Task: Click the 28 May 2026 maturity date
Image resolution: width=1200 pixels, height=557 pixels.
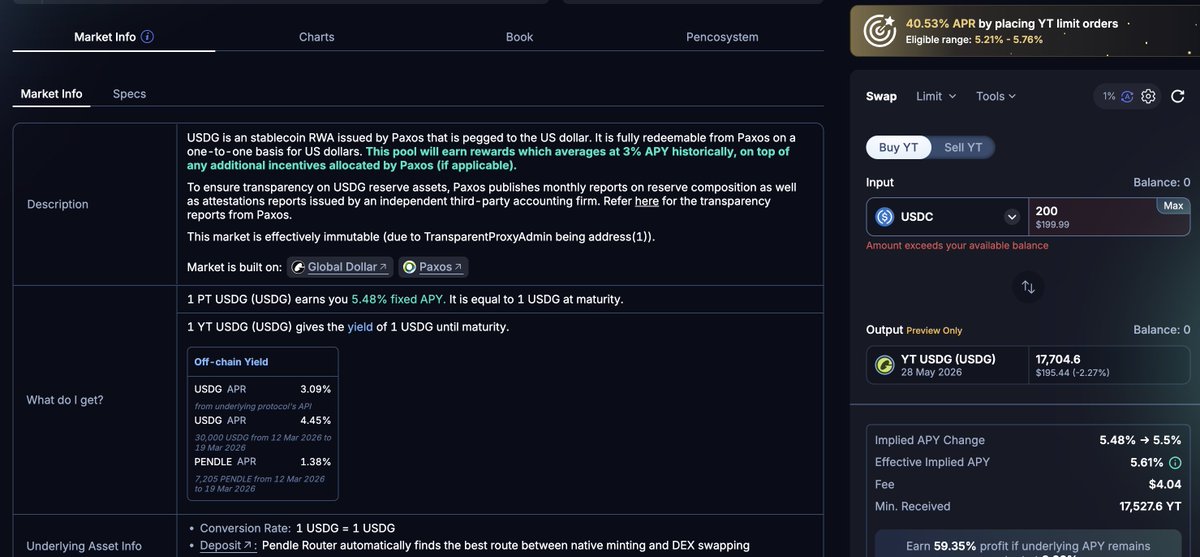Action: (932, 372)
